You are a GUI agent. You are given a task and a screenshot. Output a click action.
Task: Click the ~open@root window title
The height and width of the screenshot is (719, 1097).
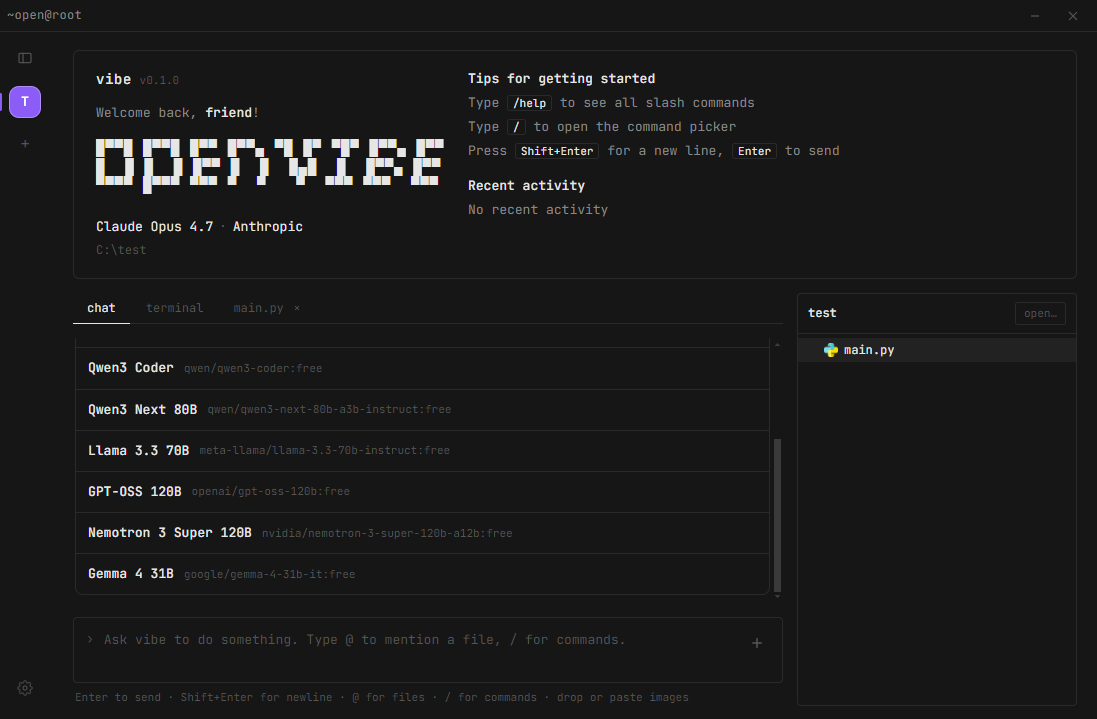(44, 15)
